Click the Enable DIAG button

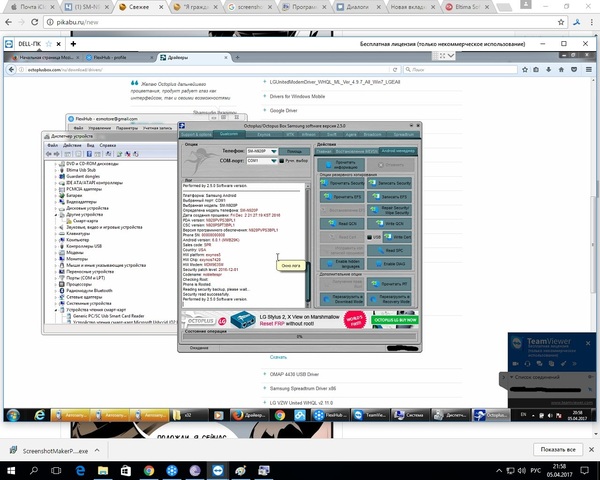390,264
